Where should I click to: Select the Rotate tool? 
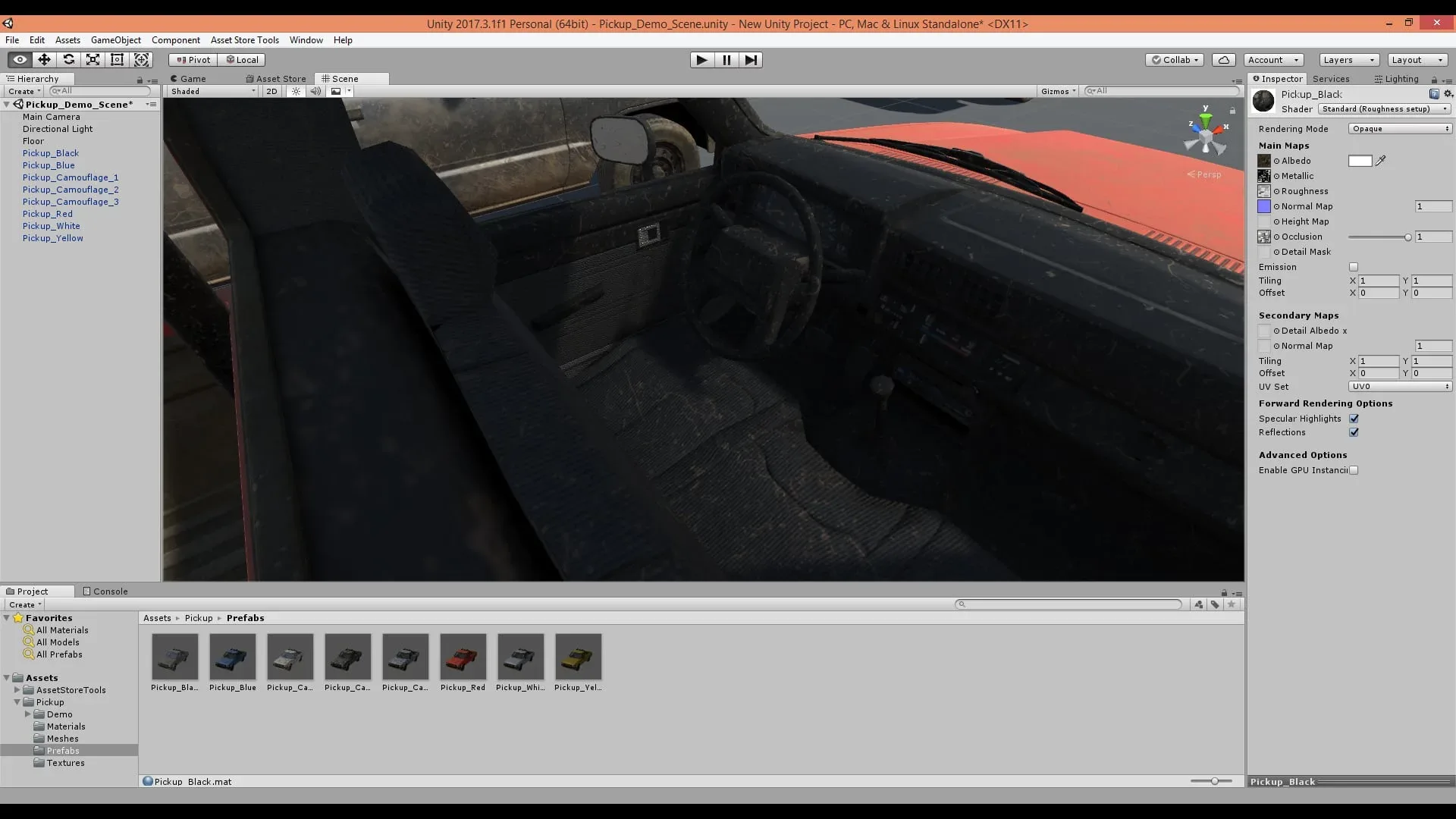pos(68,59)
